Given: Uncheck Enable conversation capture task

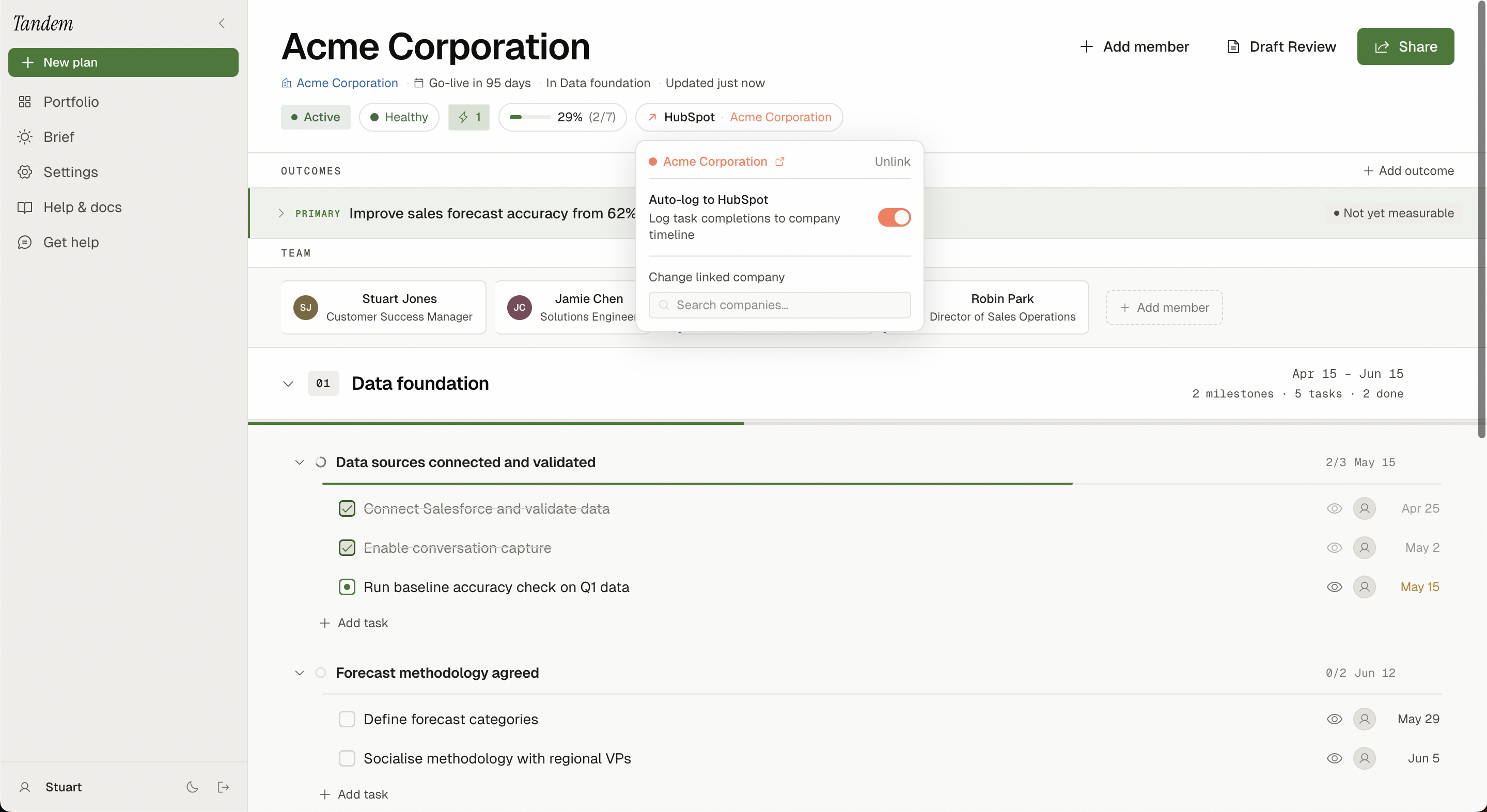Looking at the screenshot, I should pos(347,548).
